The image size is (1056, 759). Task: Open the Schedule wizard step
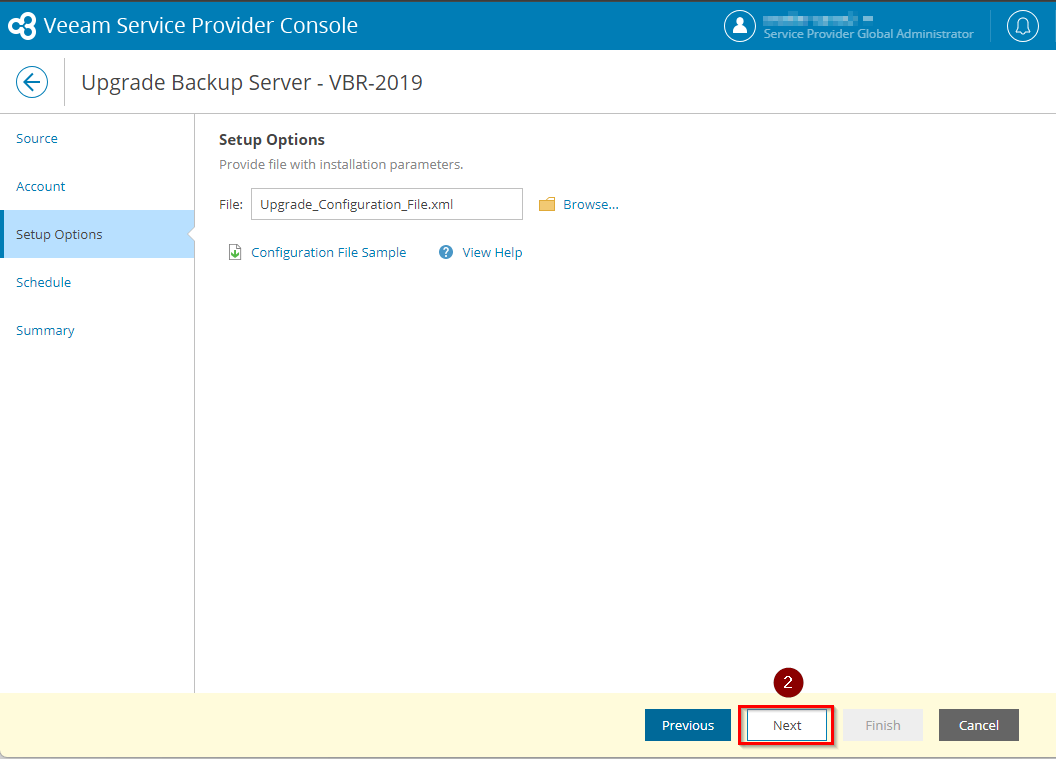(44, 282)
